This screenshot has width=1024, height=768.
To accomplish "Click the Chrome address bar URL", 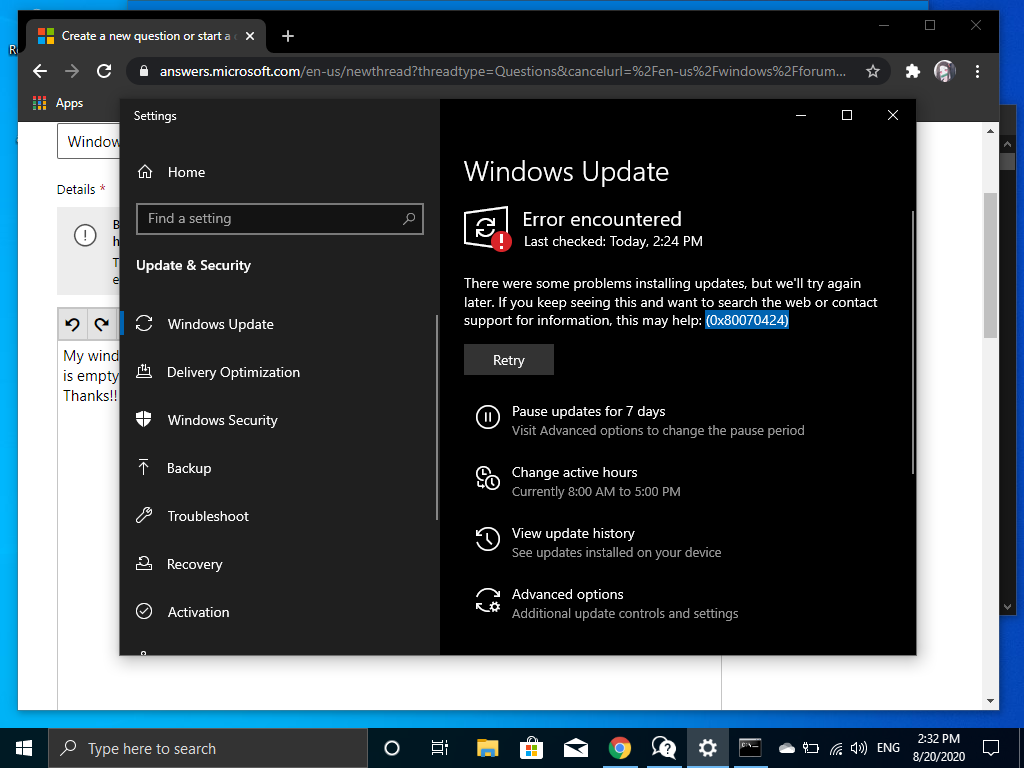I will pos(502,71).
